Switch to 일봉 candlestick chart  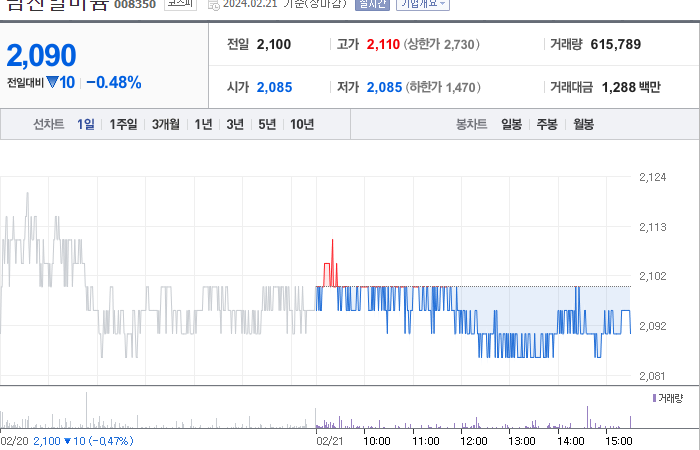click(x=512, y=124)
